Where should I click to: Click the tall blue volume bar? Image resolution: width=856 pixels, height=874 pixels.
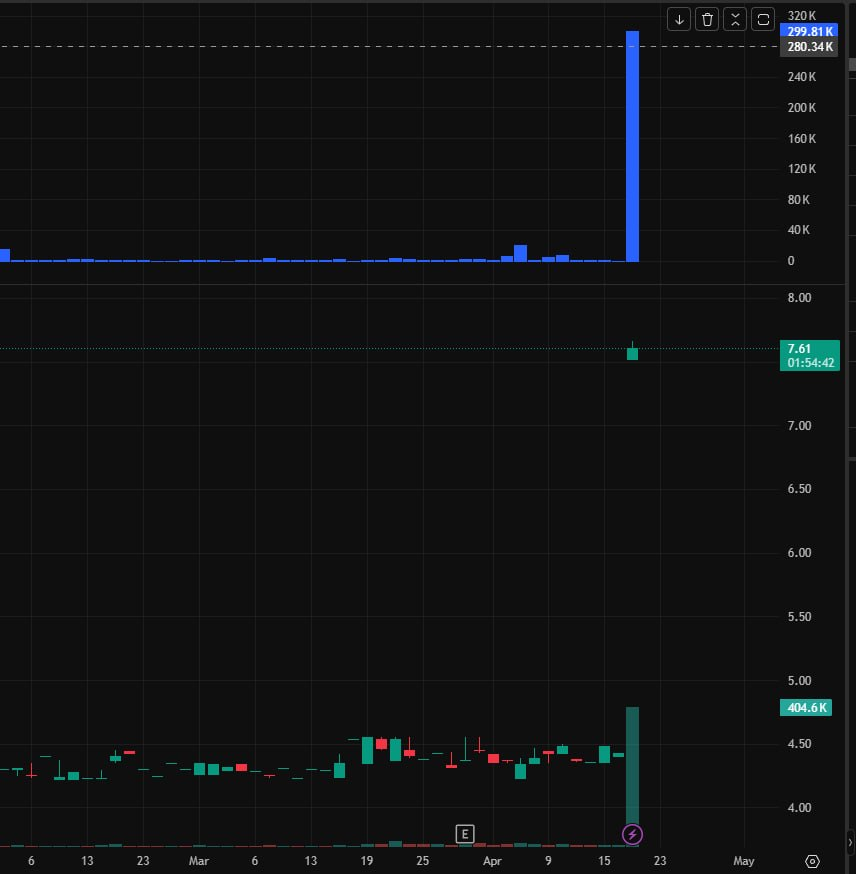point(632,146)
